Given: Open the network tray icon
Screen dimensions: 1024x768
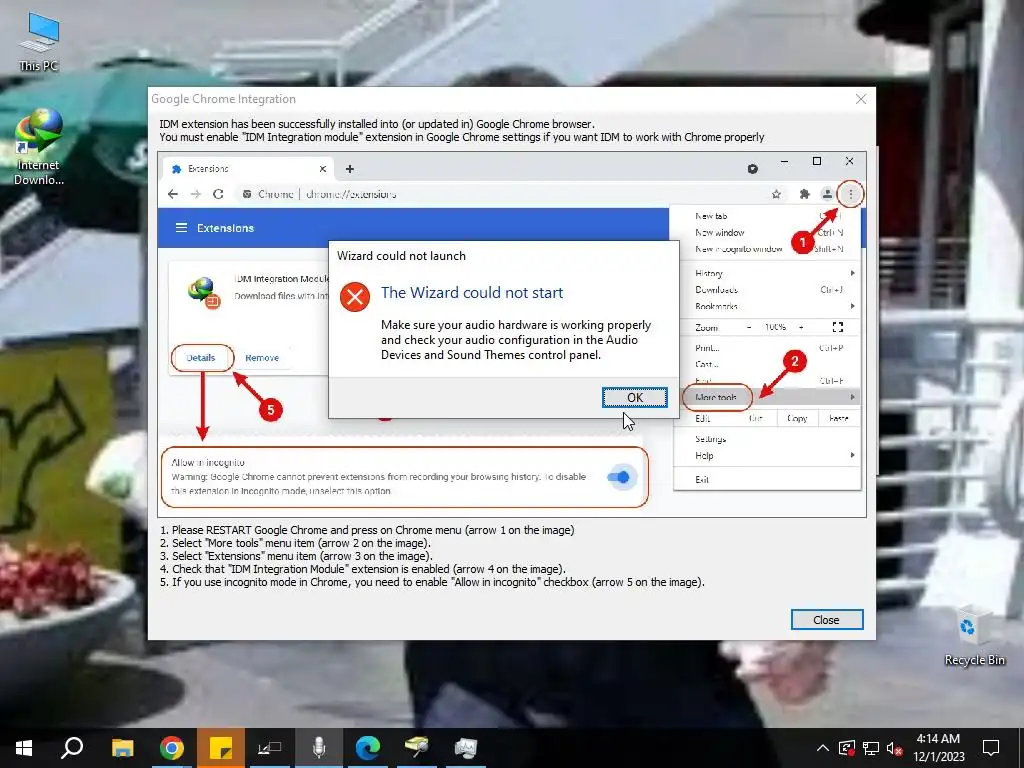Looking at the screenshot, I should point(871,748).
